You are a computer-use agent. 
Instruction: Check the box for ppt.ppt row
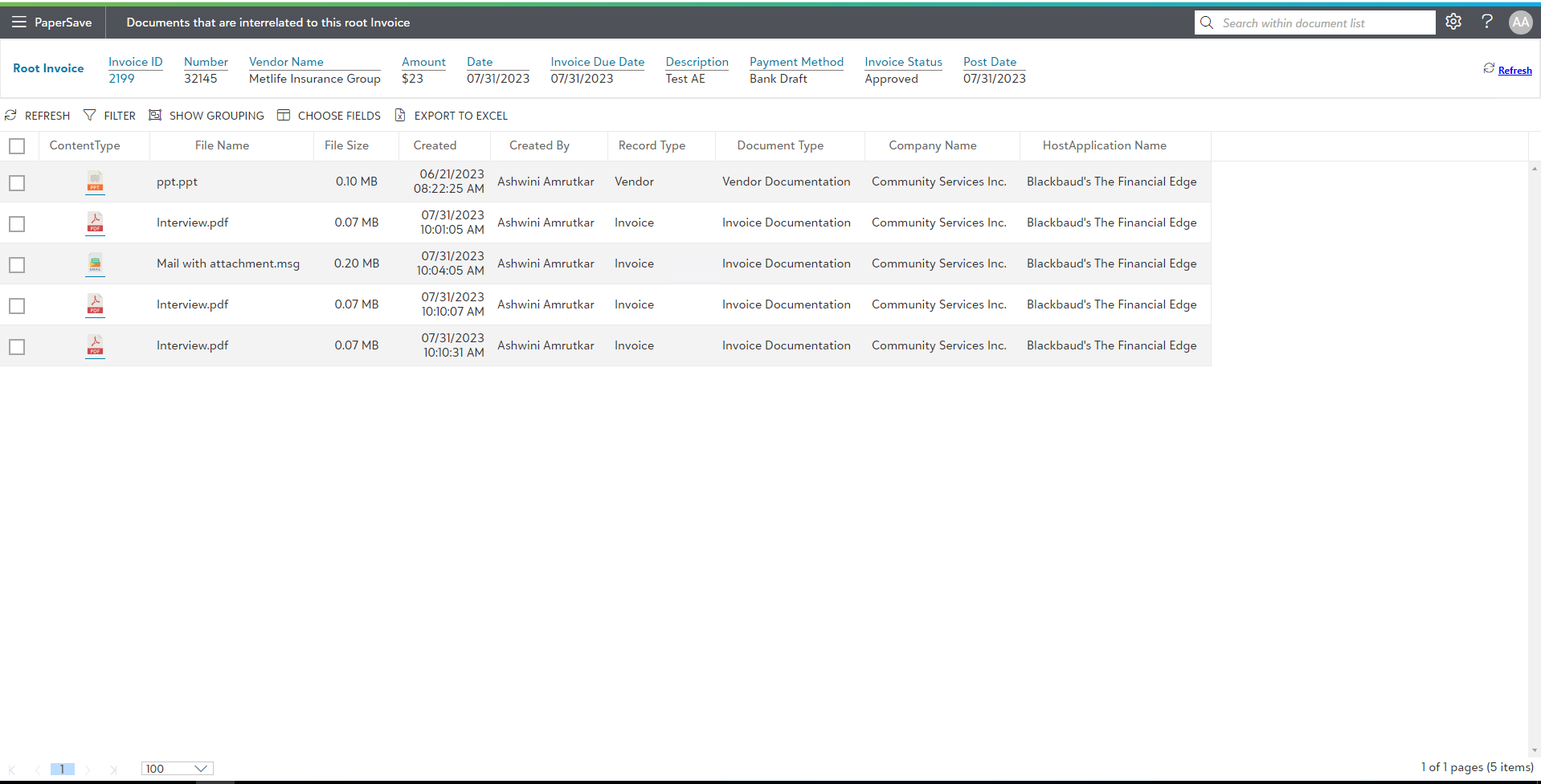pyautogui.click(x=17, y=183)
